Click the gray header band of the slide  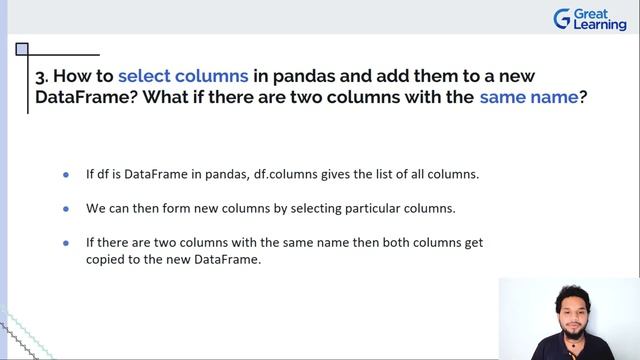(278, 17)
